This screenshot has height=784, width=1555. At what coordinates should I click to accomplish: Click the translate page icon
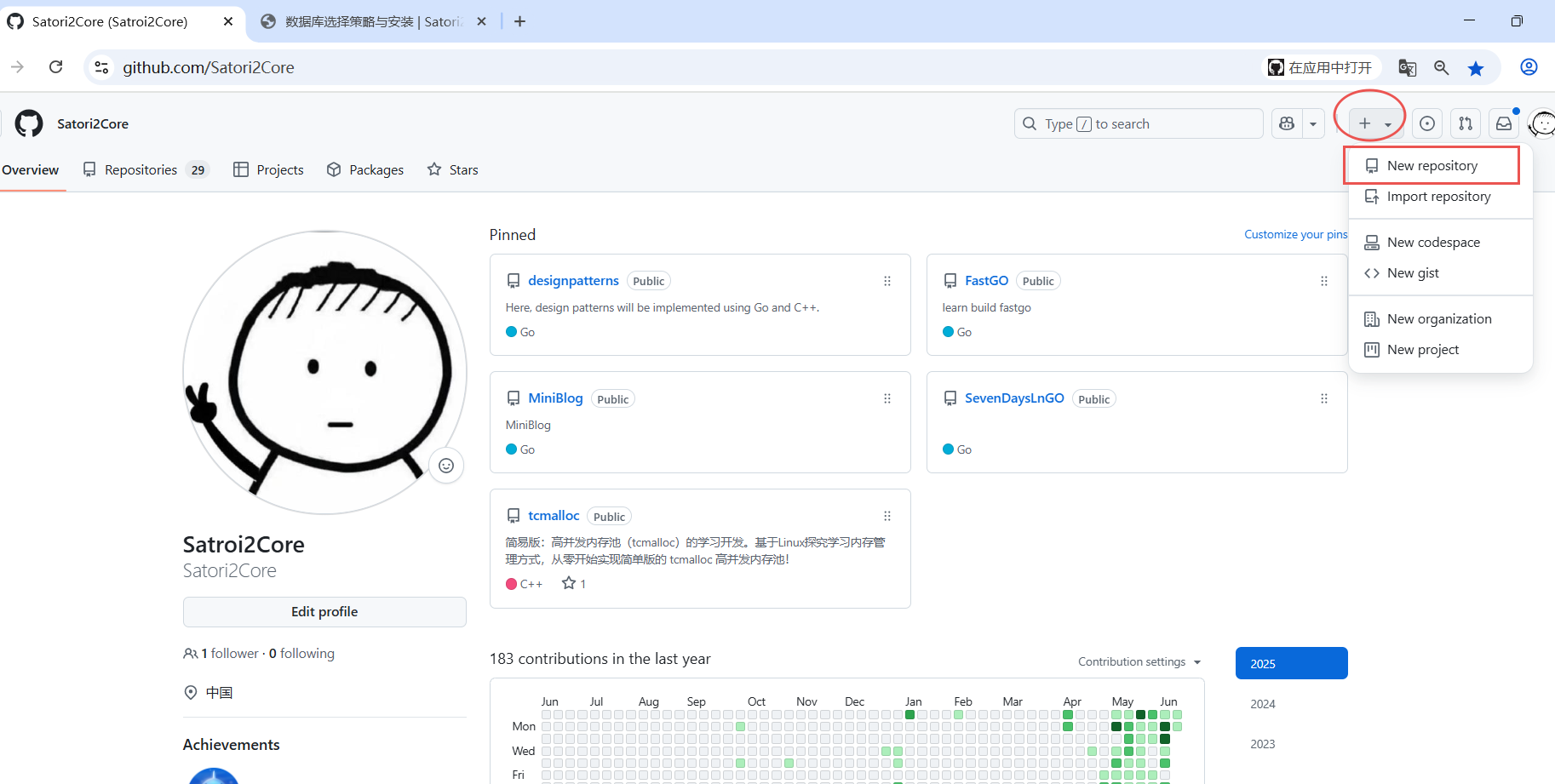(x=1407, y=67)
